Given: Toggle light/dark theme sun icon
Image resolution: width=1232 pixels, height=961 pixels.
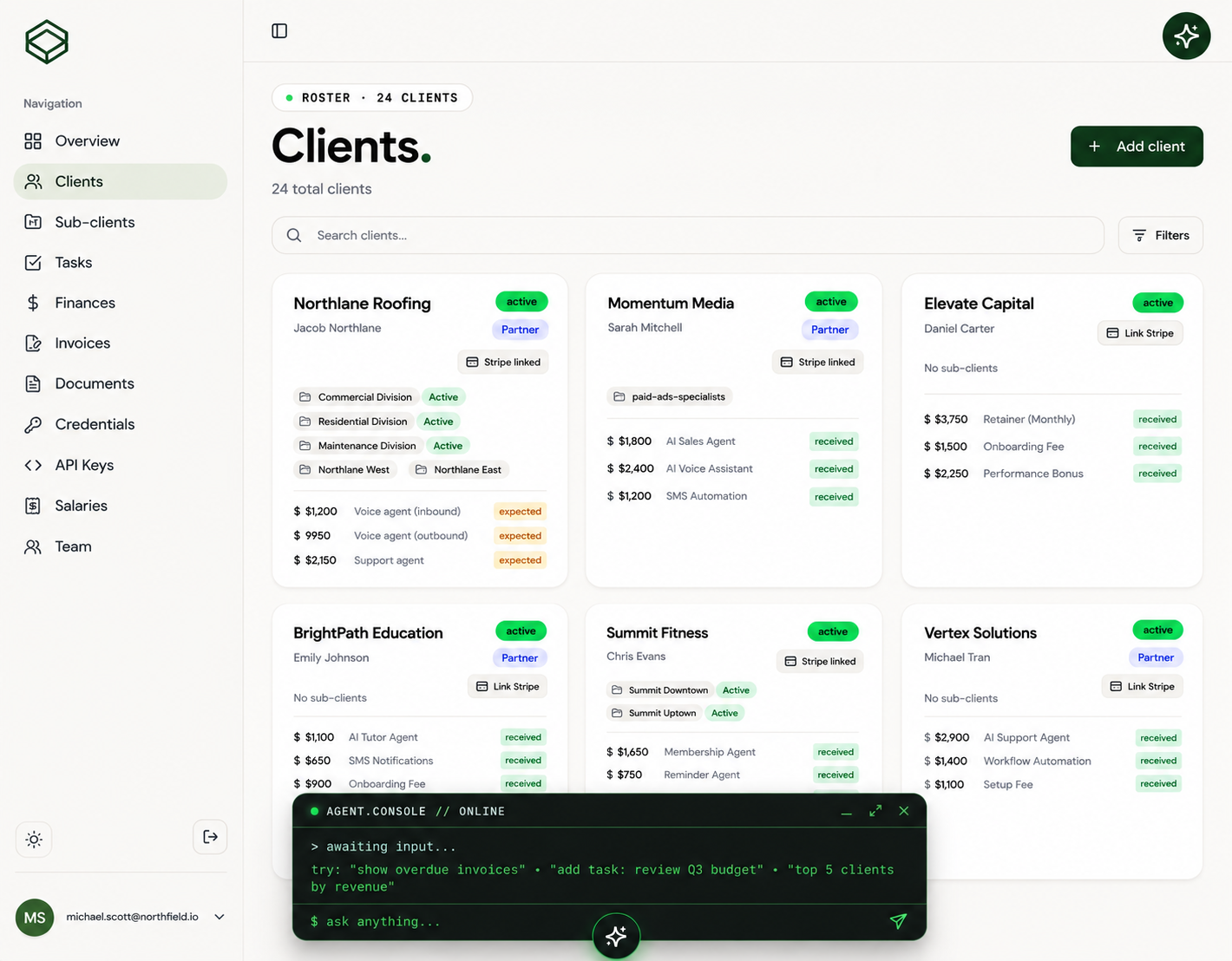Looking at the screenshot, I should coord(34,839).
